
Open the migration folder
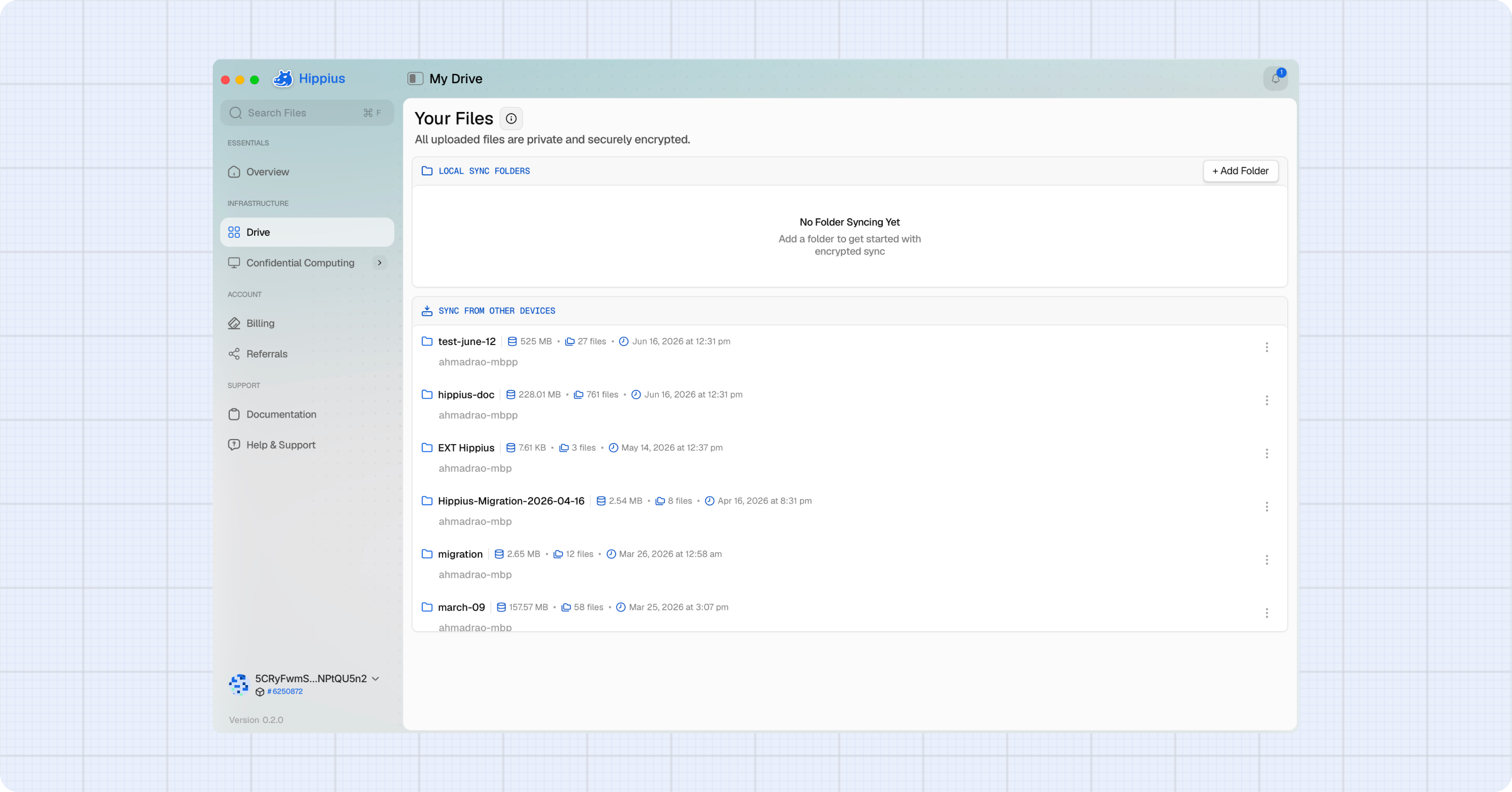coord(460,554)
